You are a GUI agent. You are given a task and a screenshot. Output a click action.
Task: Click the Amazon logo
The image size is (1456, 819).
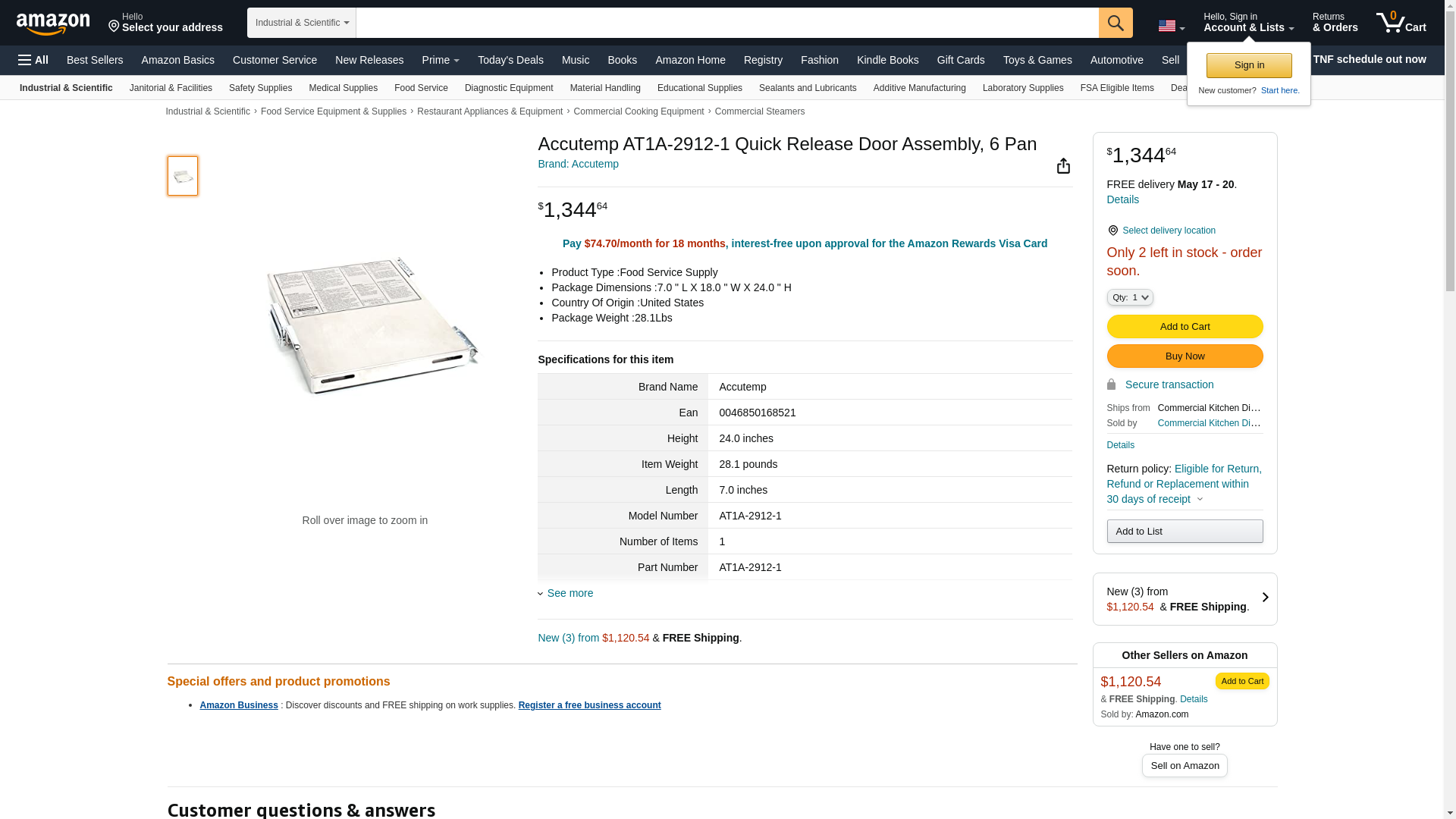(53, 24)
